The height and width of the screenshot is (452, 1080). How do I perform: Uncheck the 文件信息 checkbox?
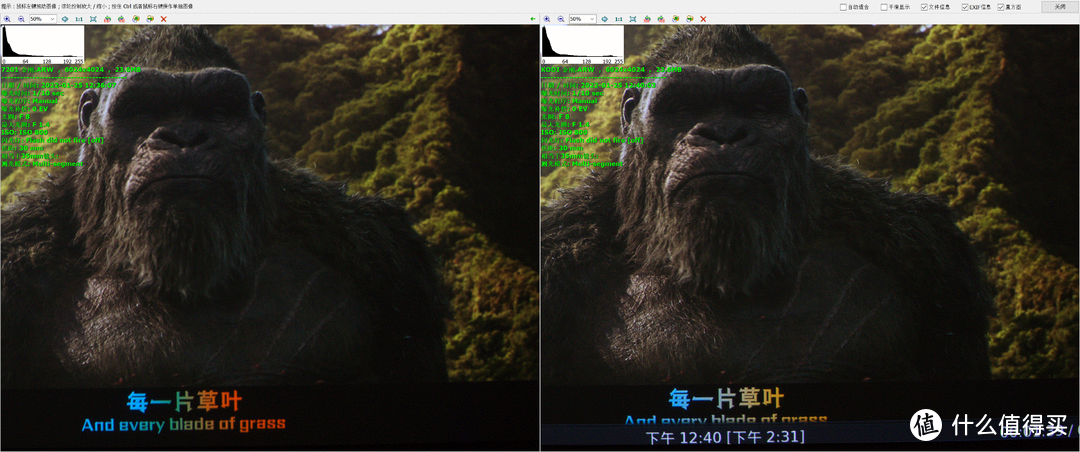click(924, 7)
